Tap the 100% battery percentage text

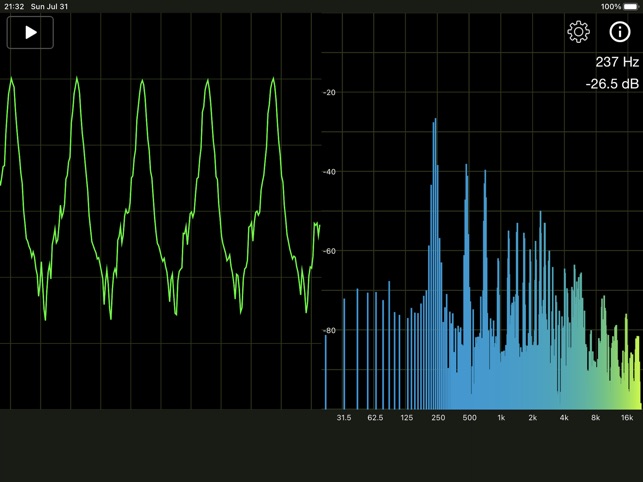tap(611, 7)
